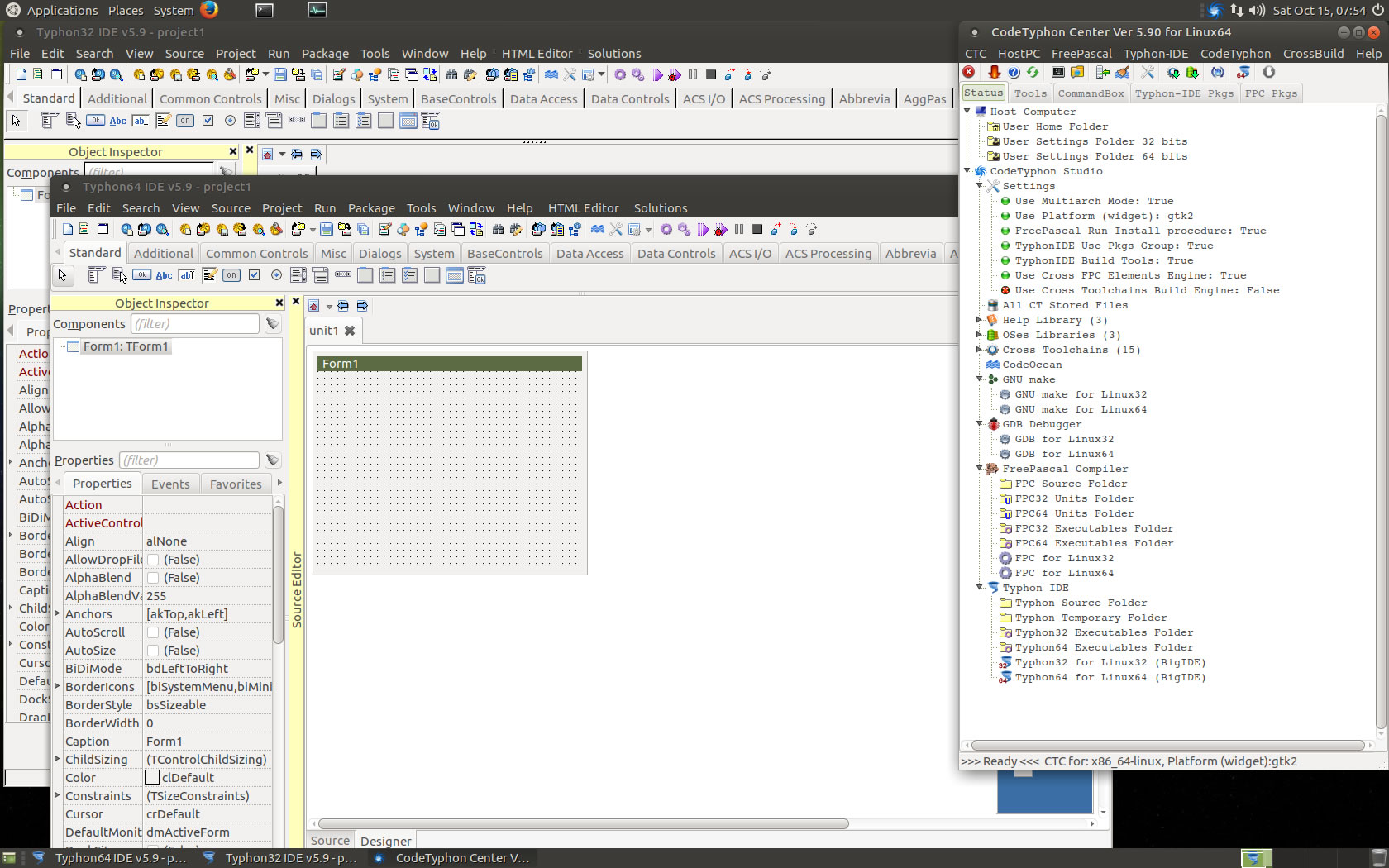Select Form1: TForm1 in component tree
1389x868 pixels.
pyautogui.click(x=126, y=346)
